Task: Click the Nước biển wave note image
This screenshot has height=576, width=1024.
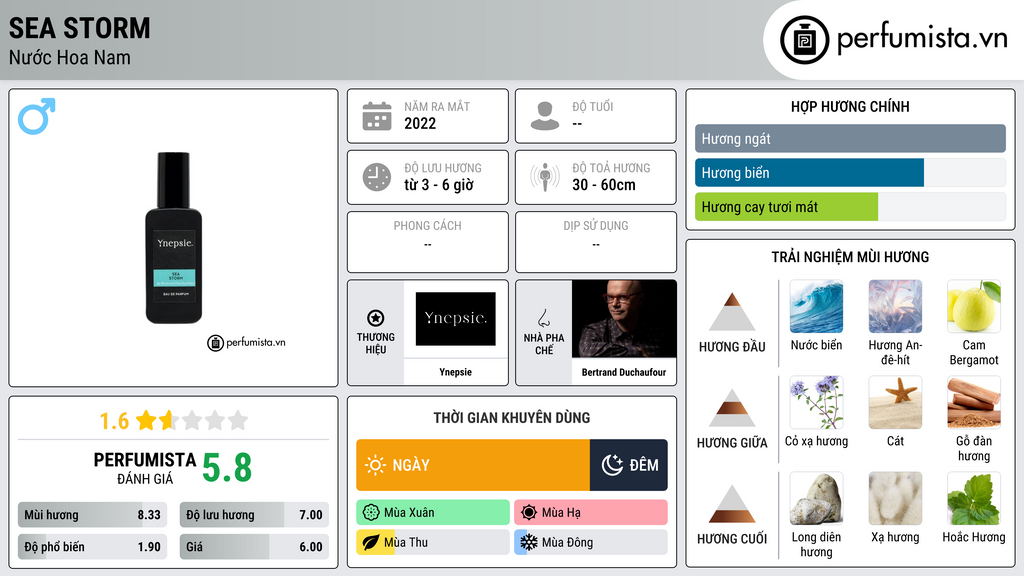Action: point(816,306)
